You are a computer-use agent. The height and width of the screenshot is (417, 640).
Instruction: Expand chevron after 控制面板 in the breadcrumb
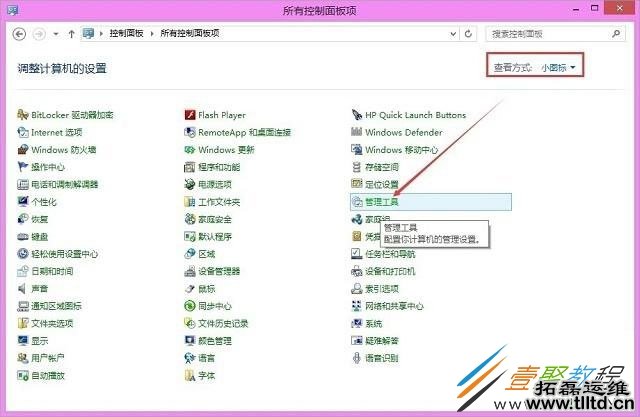(x=152, y=33)
